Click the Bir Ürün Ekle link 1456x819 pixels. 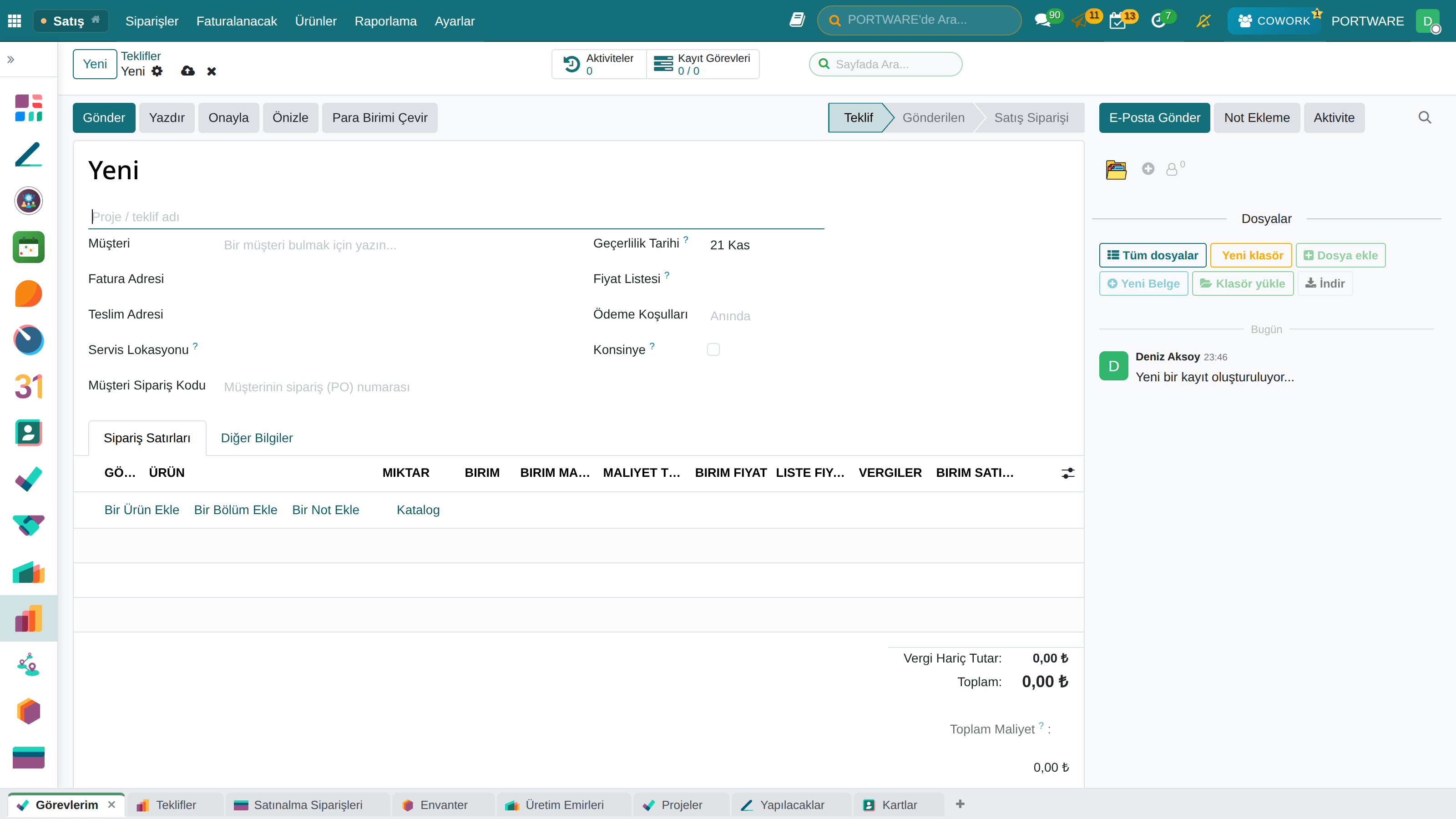coord(142,510)
